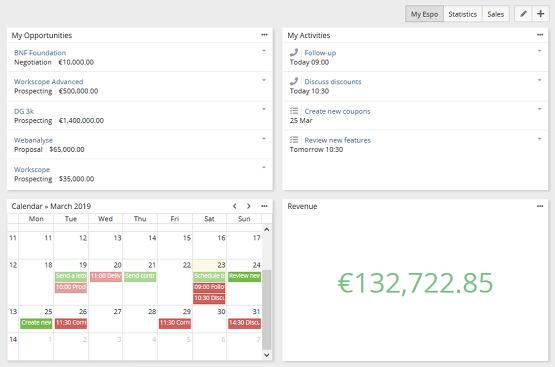Screen dimensions: 555x367
Task: Click calendar scrollbar up arrow
Action: coord(267,229)
